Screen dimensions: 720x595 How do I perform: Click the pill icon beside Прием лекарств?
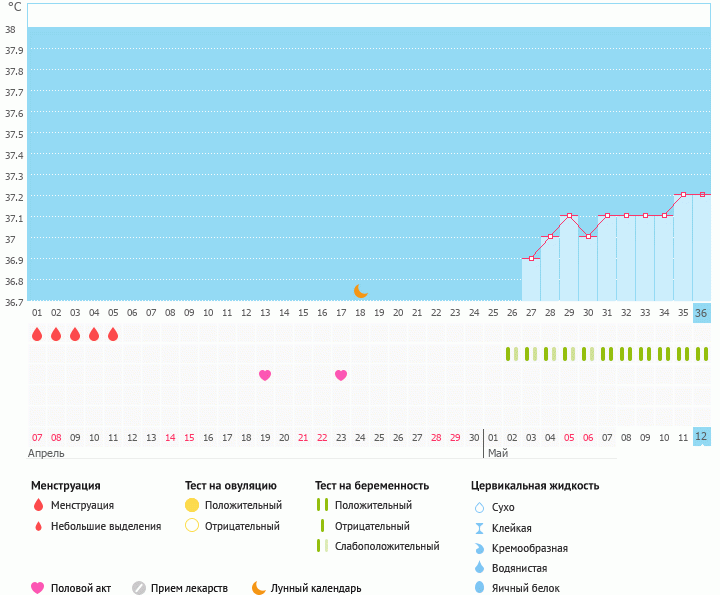tap(139, 588)
